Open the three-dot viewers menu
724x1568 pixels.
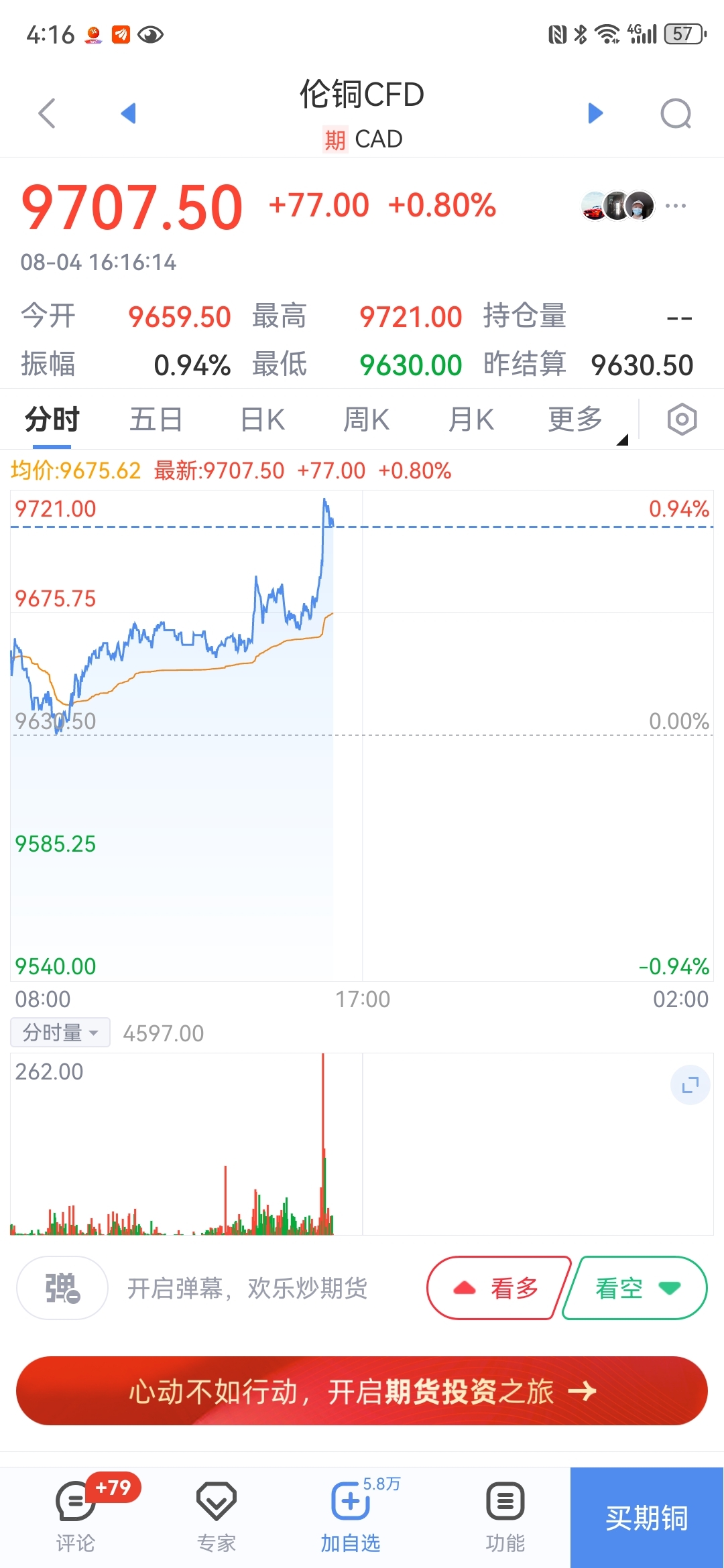[676, 206]
